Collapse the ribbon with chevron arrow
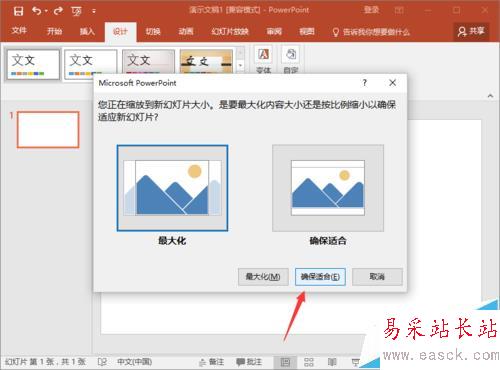Screen dimensions: 500x370 [490, 96]
